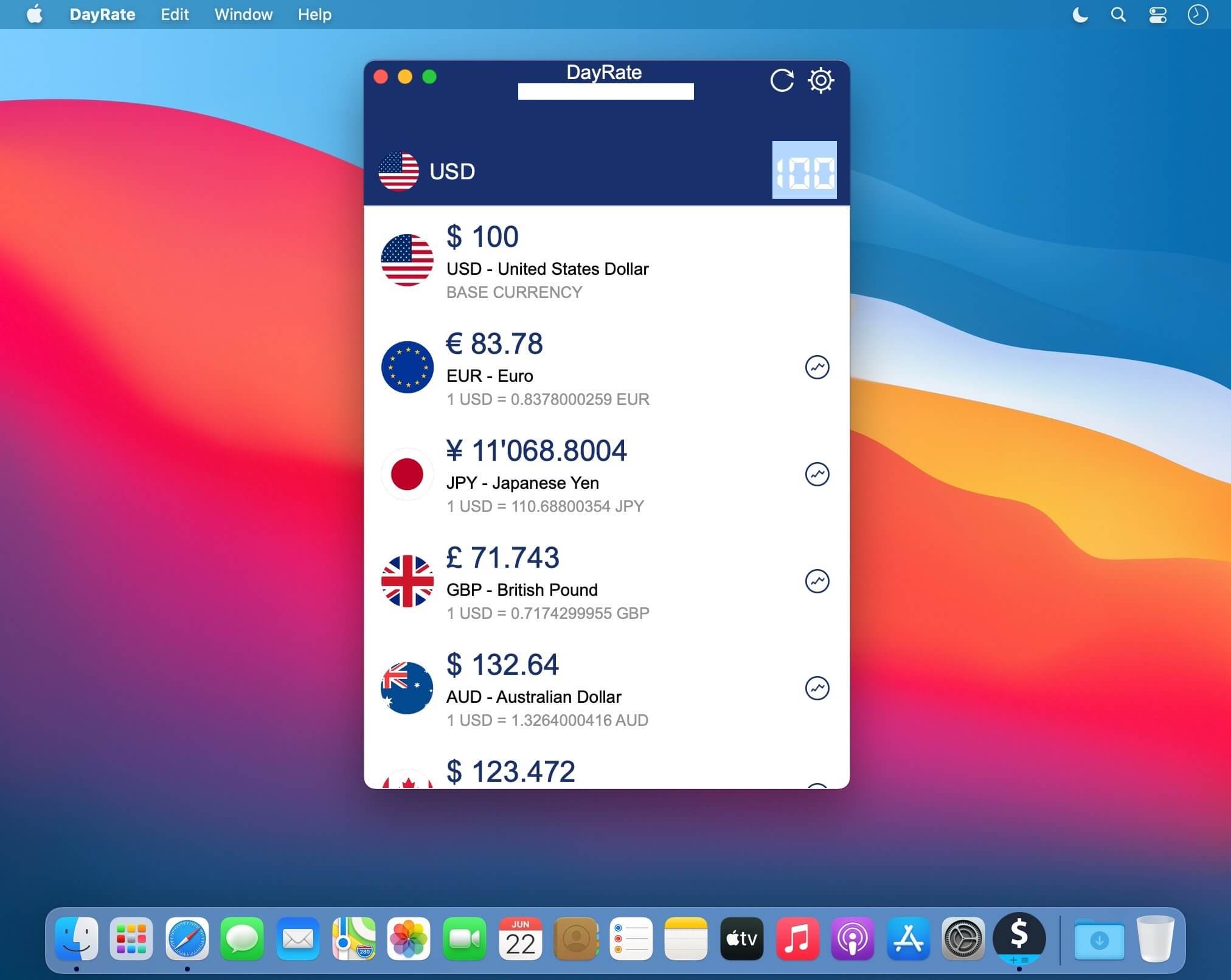The width and height of the screenshot is (1231, 980).
Task: Toggle Do Not Disturb moon icon
Action: coord(1080,15)
